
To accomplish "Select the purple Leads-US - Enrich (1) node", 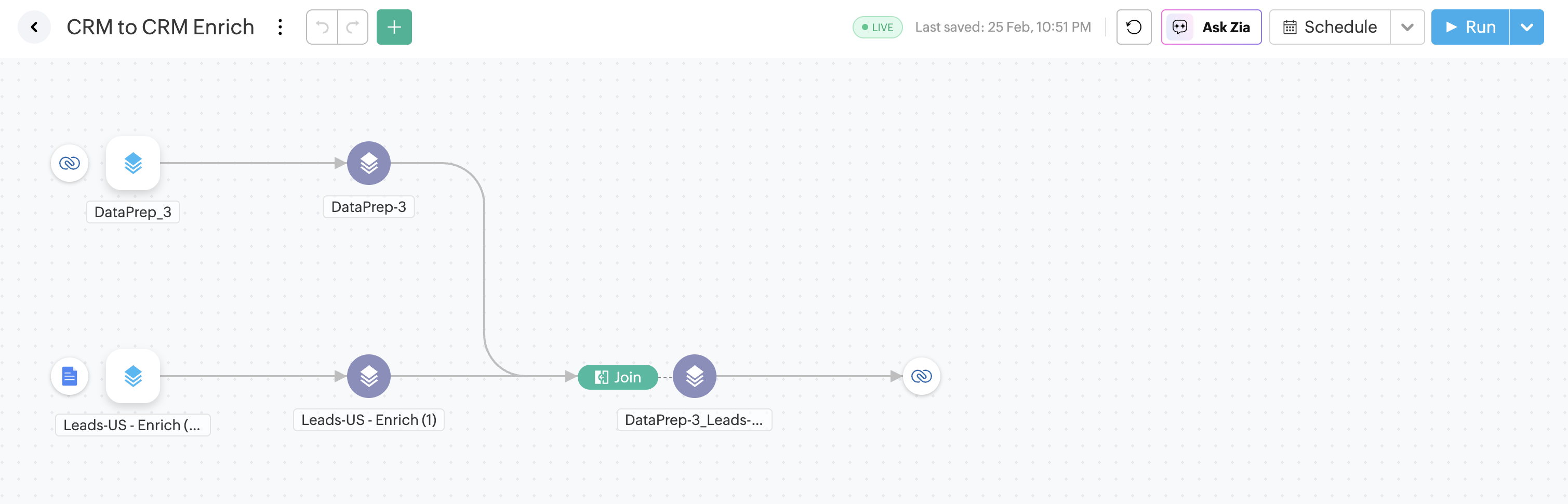I will [368, 376].
